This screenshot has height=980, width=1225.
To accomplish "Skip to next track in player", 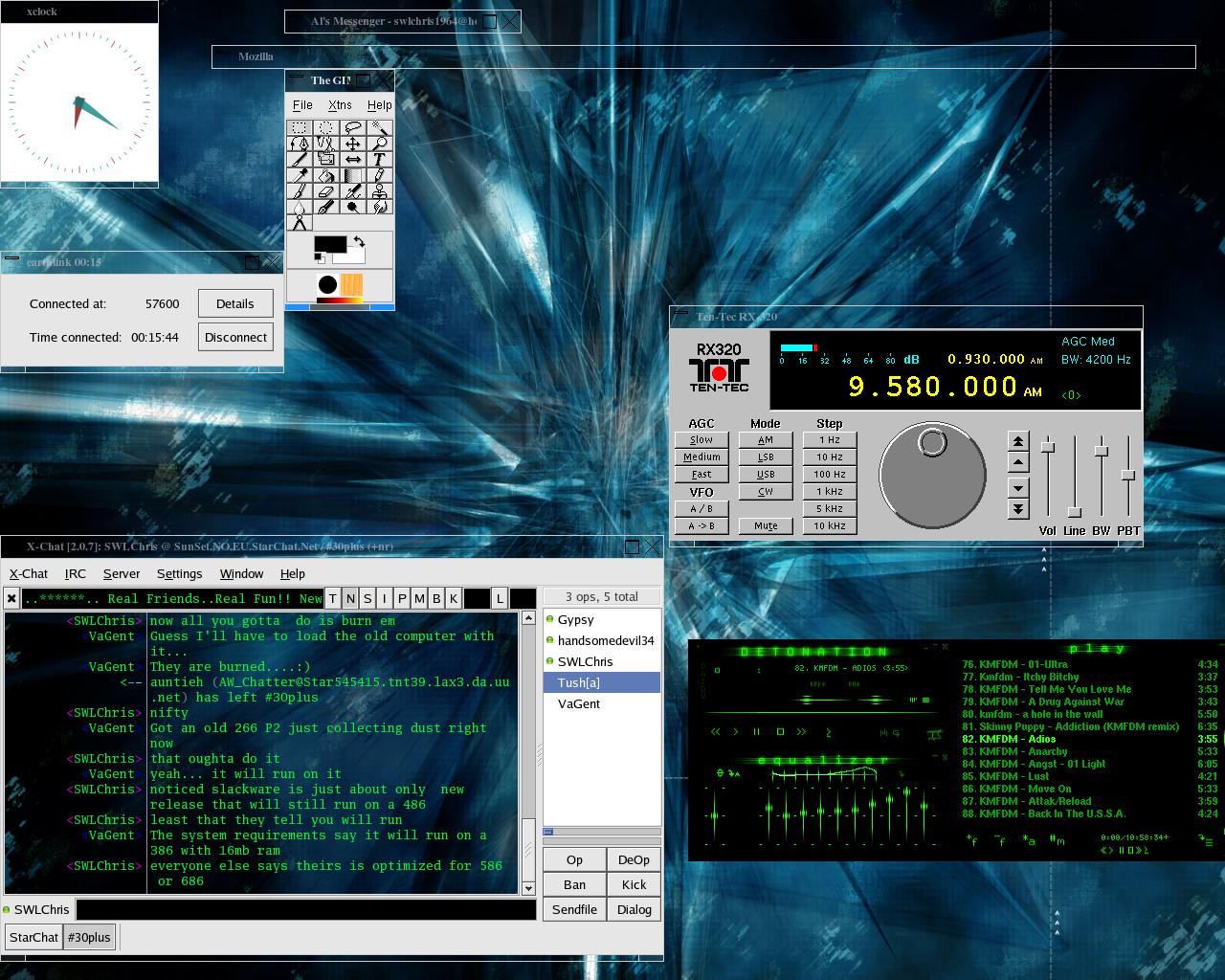I will (x=801, y=731).
